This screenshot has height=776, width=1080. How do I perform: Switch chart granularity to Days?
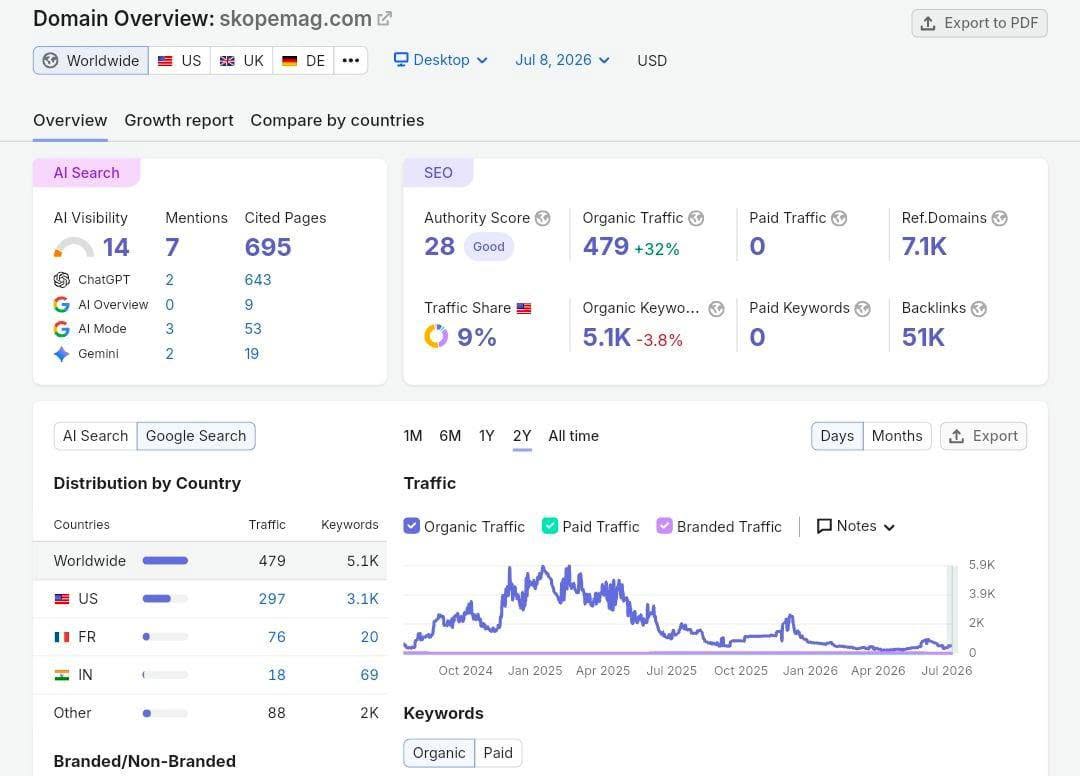click(837, 437)
